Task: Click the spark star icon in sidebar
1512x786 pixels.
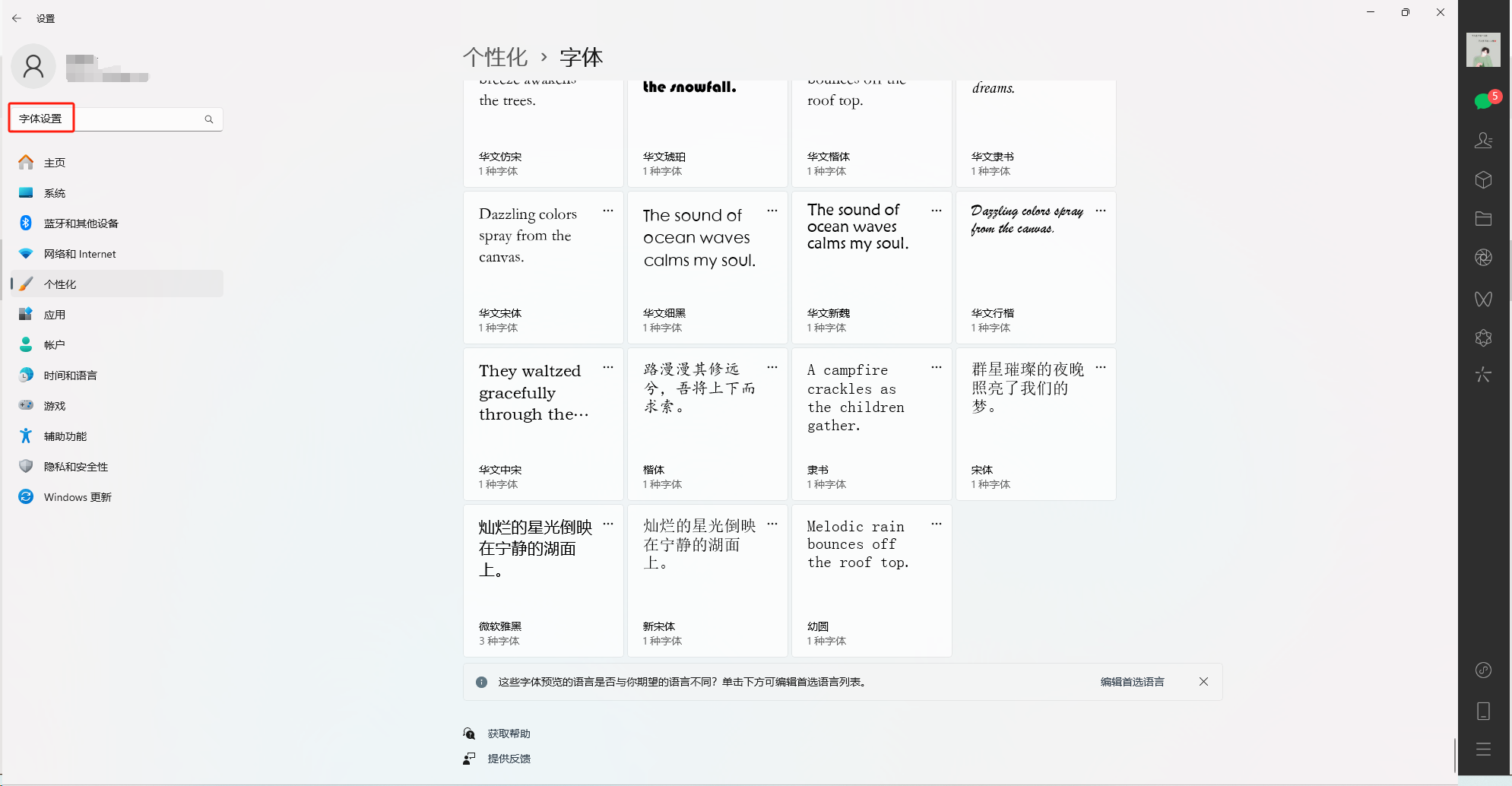Action: pos(1483,375)
